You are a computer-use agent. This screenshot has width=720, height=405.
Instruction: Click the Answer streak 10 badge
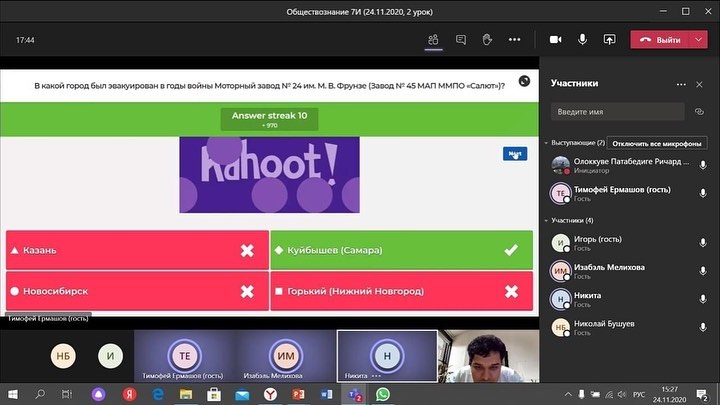270,119
